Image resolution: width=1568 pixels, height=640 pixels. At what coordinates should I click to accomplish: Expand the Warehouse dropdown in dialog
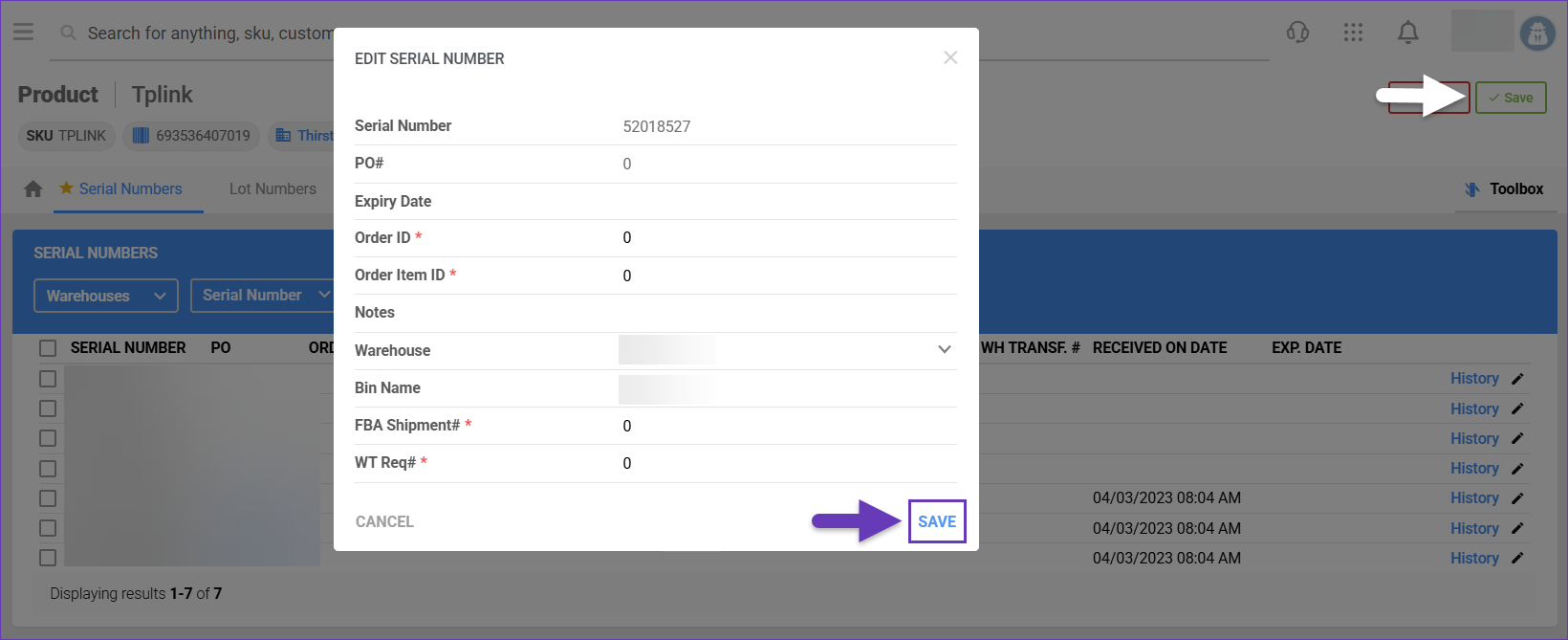pyautogui.click(x=944, y=350)
